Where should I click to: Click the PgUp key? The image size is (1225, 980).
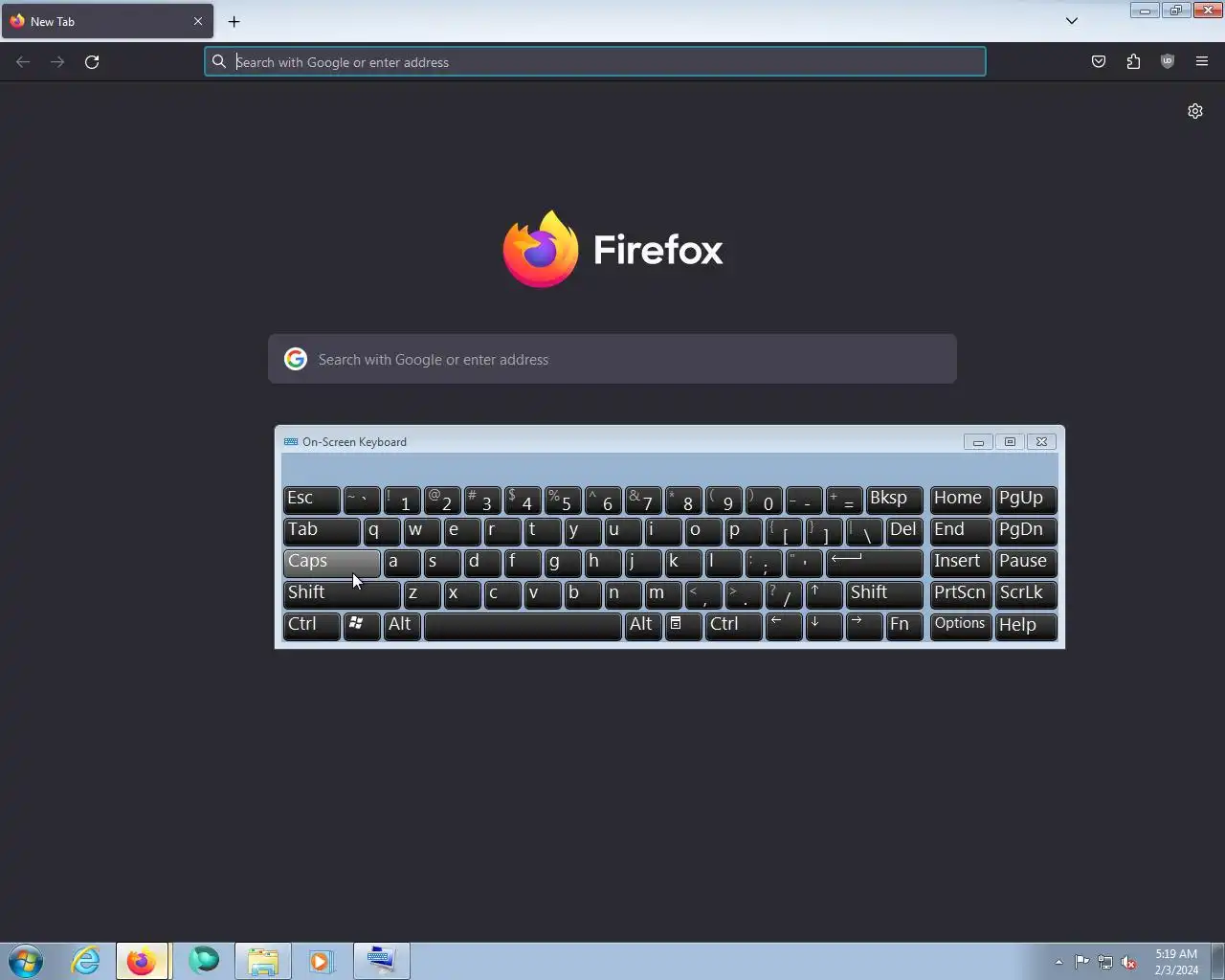click(x=1026, y=499)
